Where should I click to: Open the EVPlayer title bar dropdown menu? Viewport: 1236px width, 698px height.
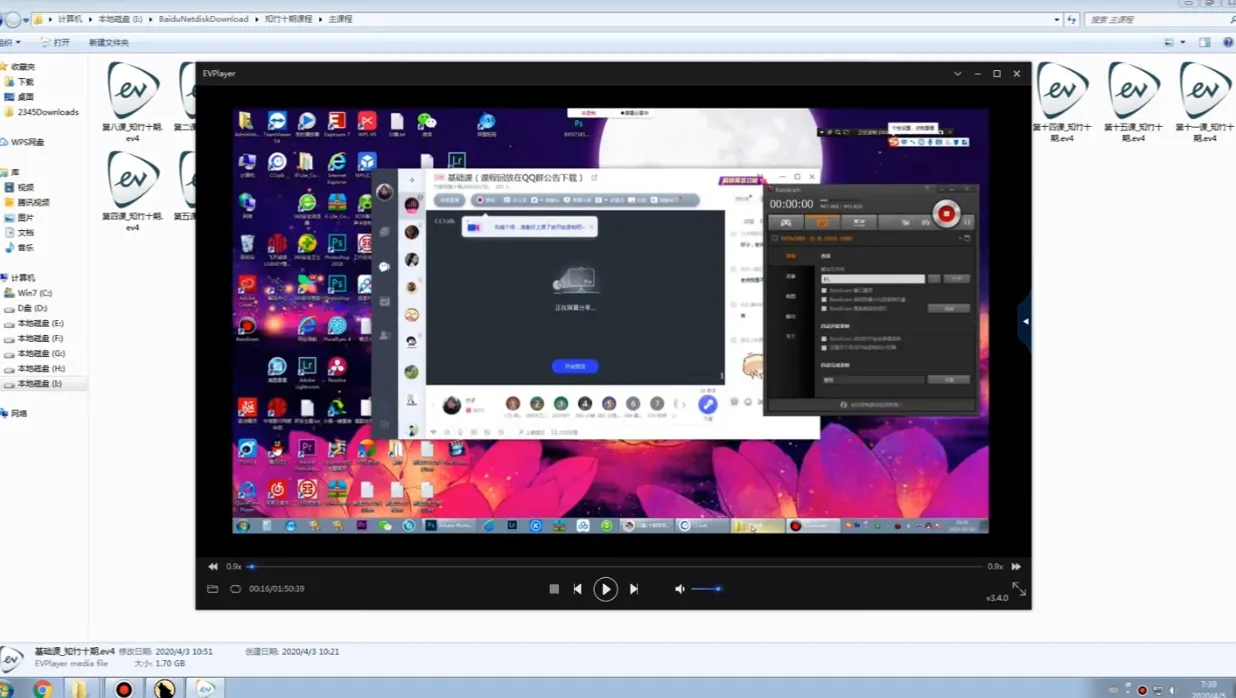pyautogui.click(x=957, y=73)
